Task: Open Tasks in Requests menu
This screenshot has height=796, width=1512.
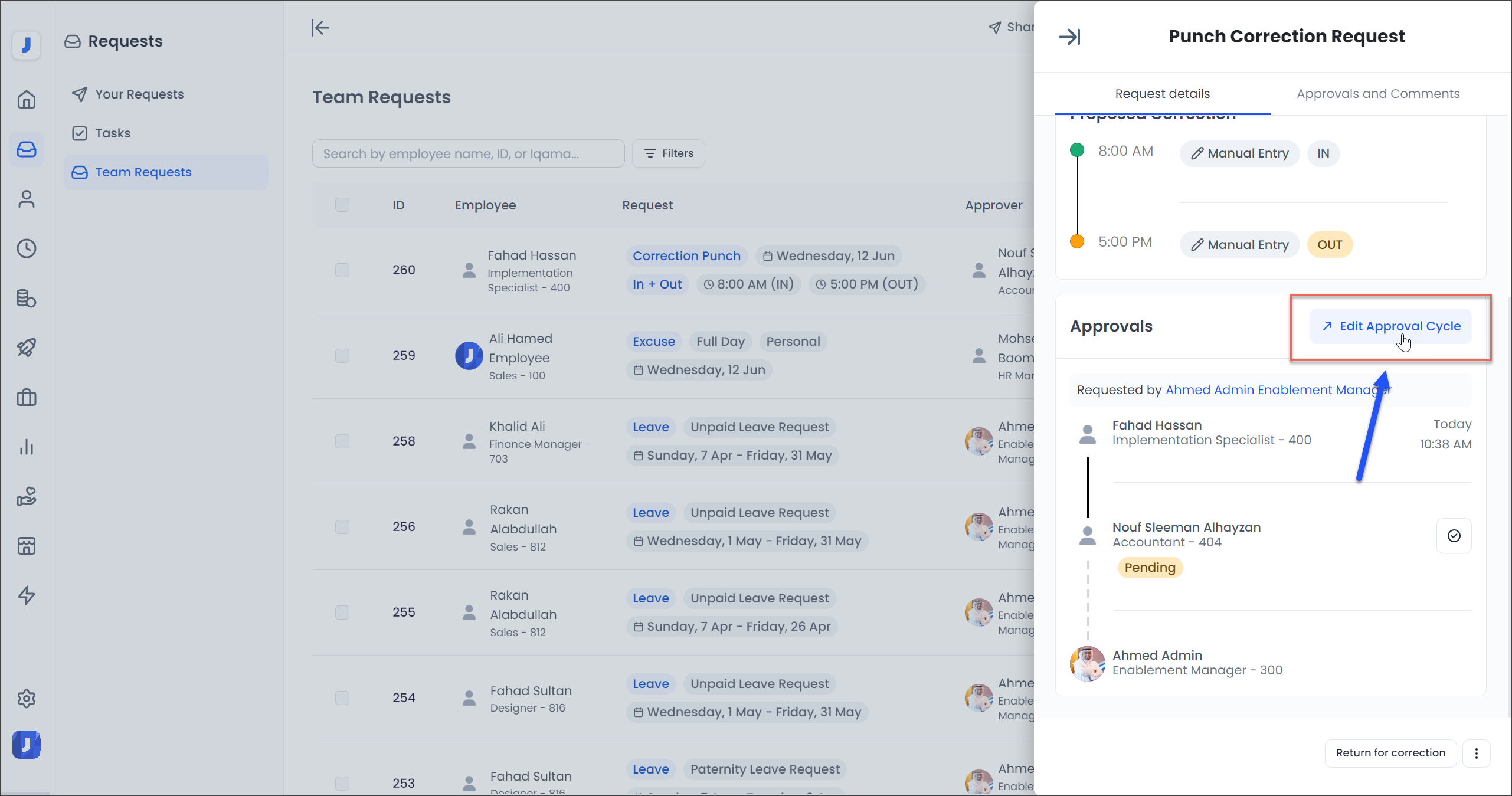Action: [113, 133]
